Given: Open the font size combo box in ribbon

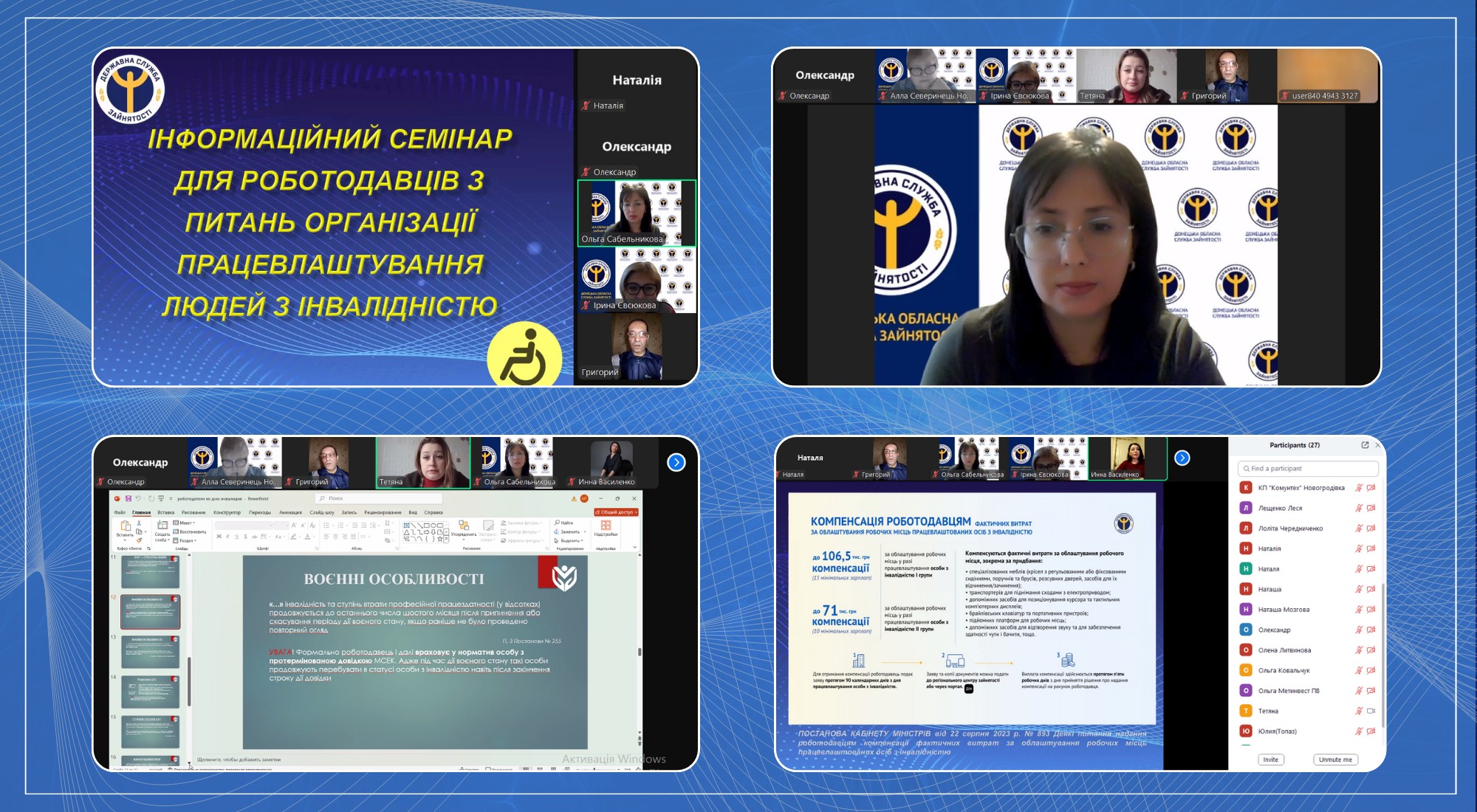Looking at the screenshot, I should 281,526.
